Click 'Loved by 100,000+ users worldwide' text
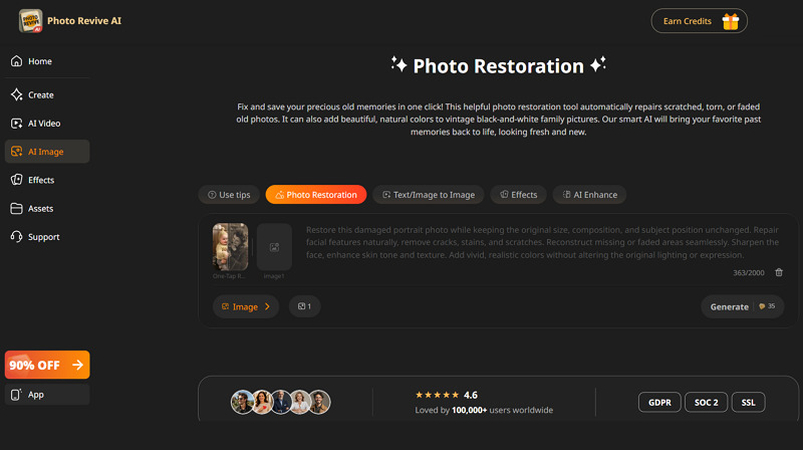Screen dimensions: 803x450 pos(484,410)
